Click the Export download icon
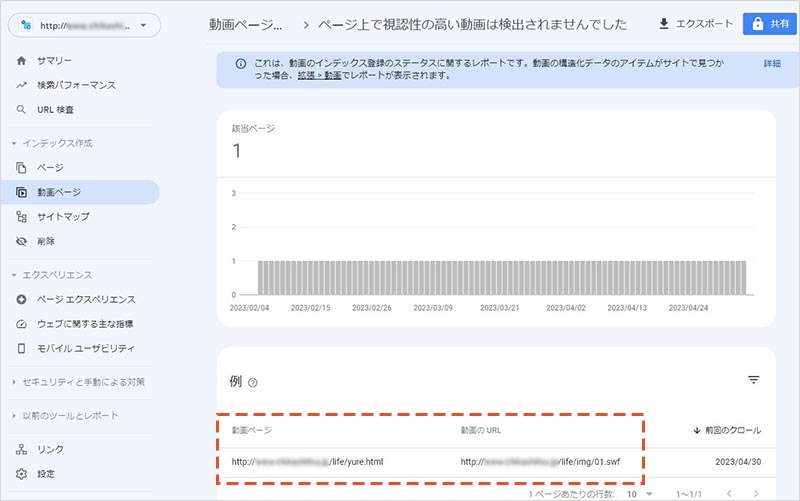Screen dimensions: 800x501 coord(665,24)
